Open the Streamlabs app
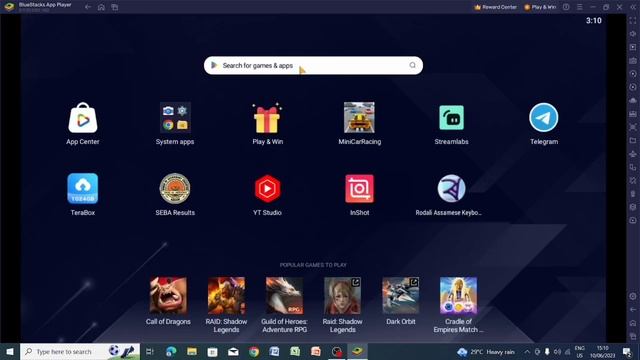 coord(451,118)
